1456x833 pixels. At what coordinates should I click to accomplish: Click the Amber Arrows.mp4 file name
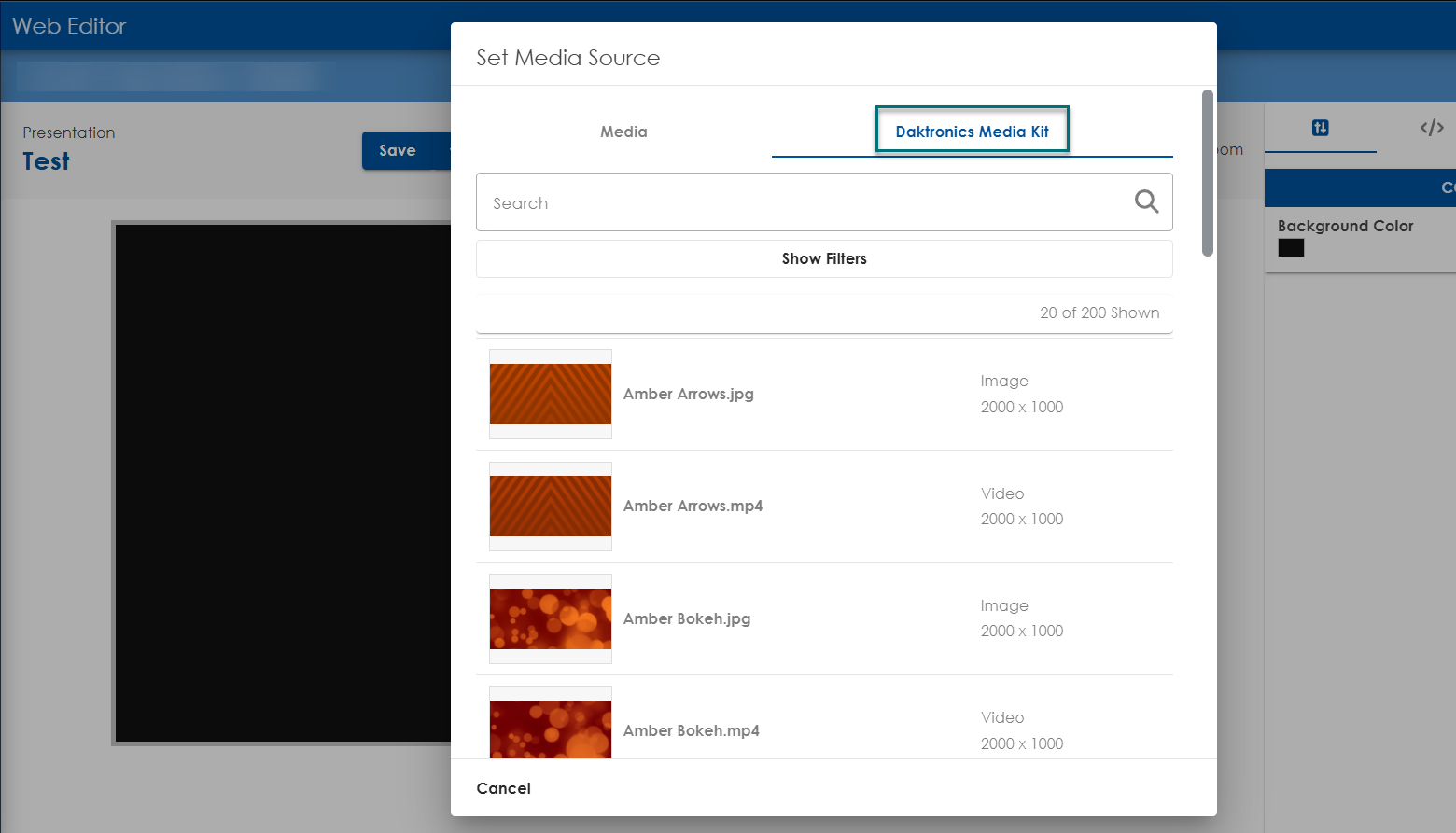click(x=693, y=506)
